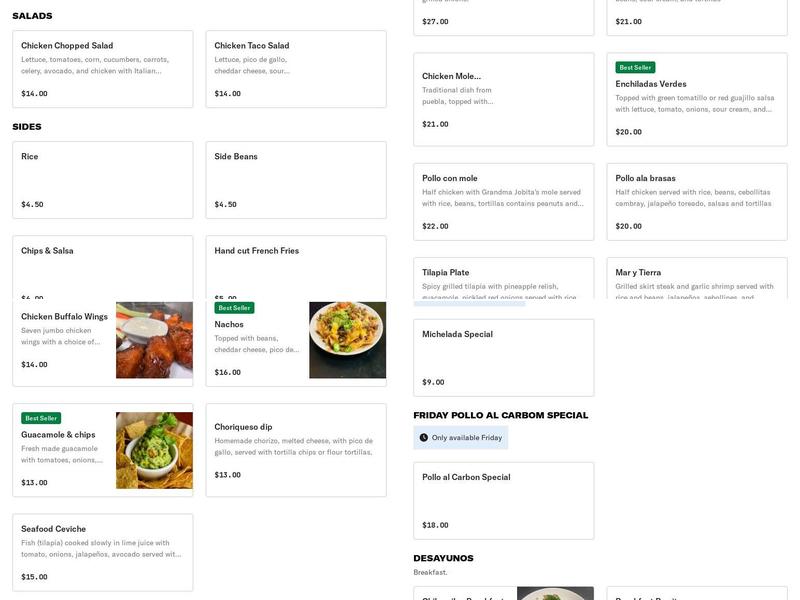Click the clock icon beside Only available Friday
Image resolution: width=800 pixels, height=600 pixels.
[x=424, y=438]
